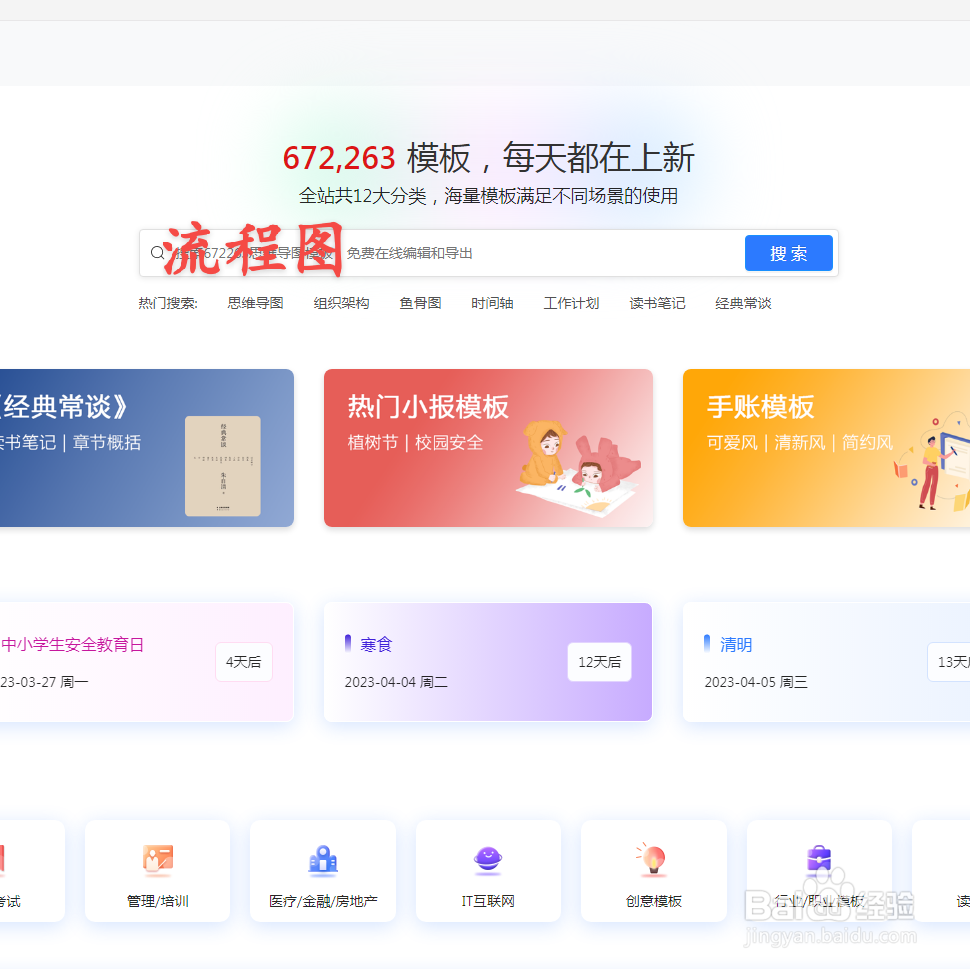The height and width of the screenshot is (969, 970).
Task: Click the 4天后 countdown badge
Action: 244,662
